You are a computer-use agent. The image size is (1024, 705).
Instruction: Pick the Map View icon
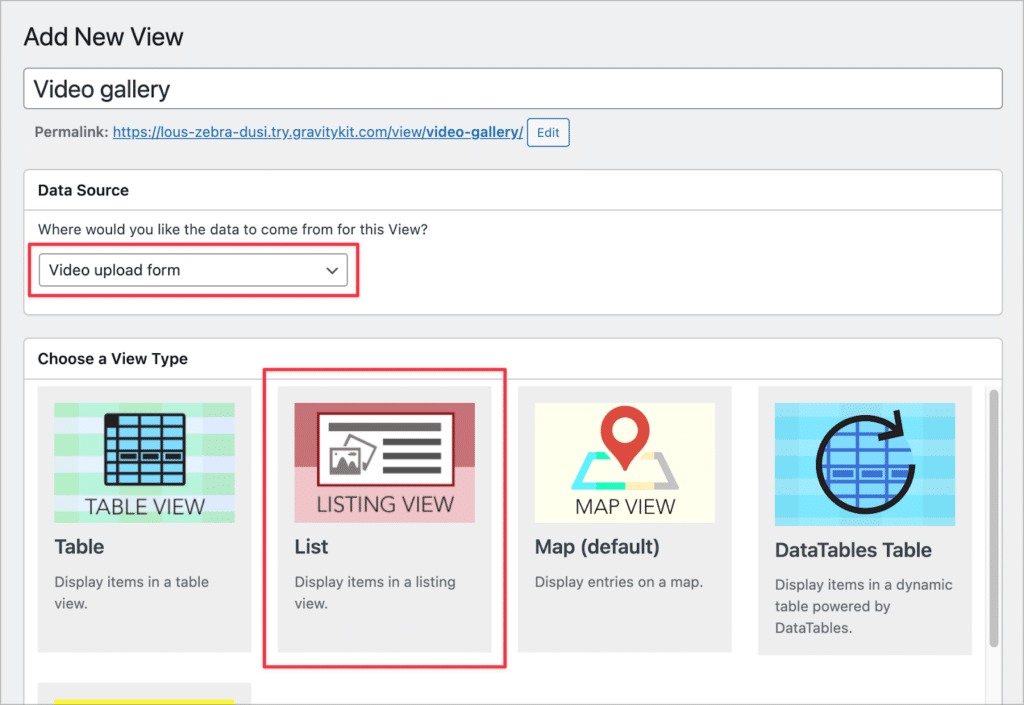click(625, 462)
